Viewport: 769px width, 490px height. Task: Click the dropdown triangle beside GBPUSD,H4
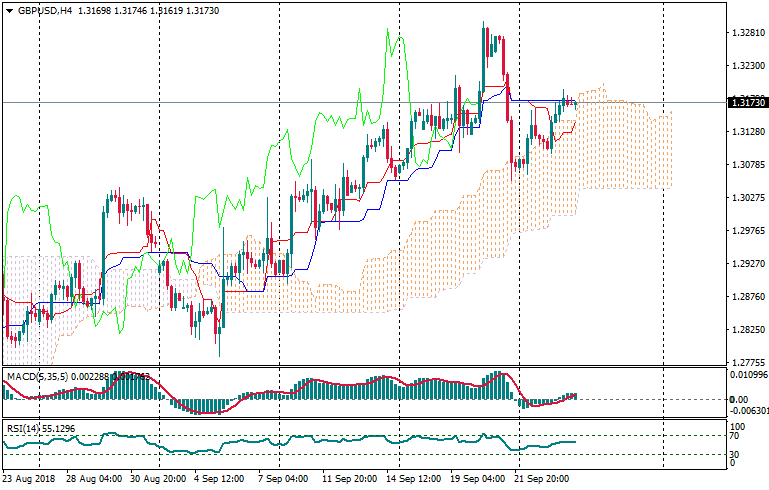(x=8, y=10)
